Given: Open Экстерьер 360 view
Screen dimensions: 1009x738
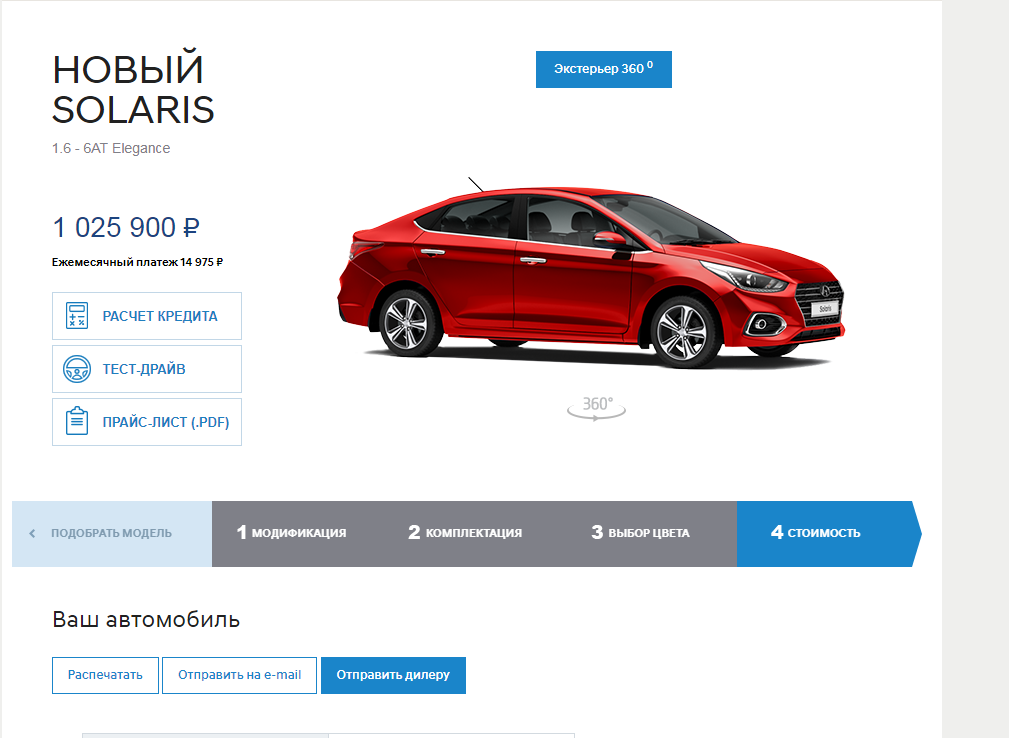Looking at the screenshot, I should [x=604, y=69].
